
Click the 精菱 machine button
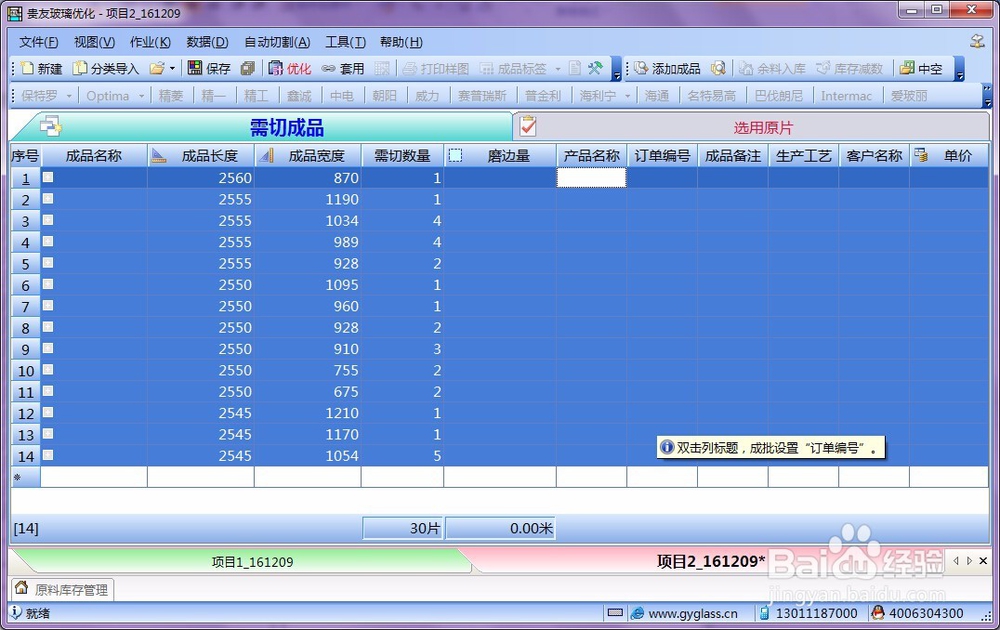171,96
